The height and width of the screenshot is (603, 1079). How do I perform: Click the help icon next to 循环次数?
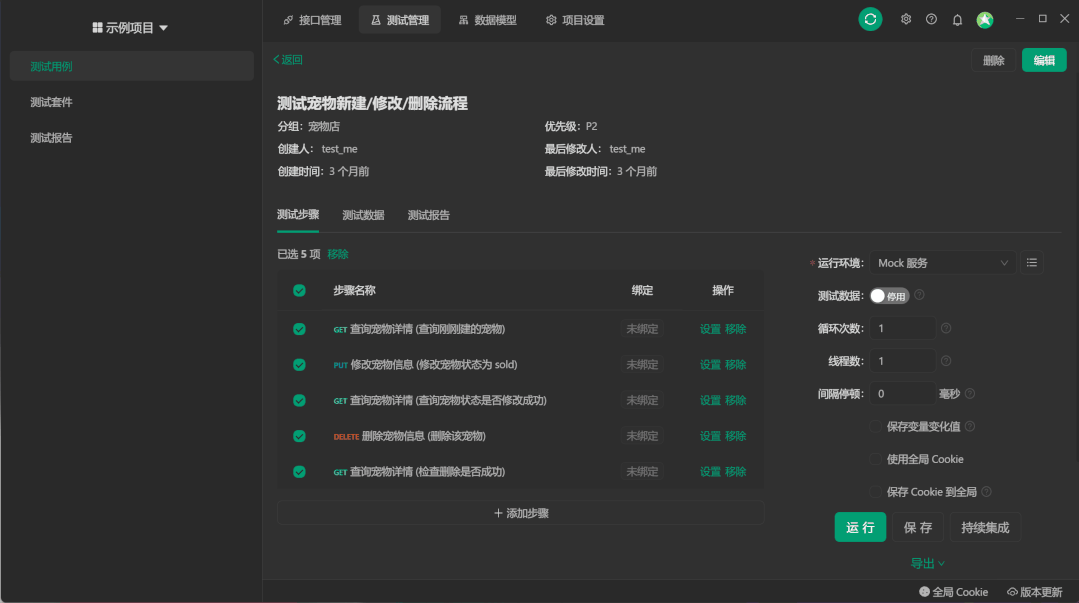(944, 328)
